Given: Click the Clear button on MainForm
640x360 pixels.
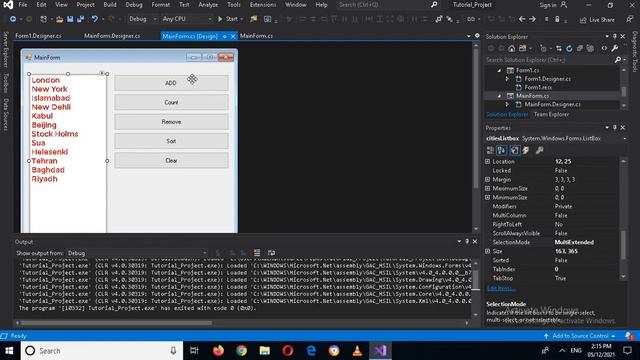Looking at the screenshot, I should [x=171, y=160].
